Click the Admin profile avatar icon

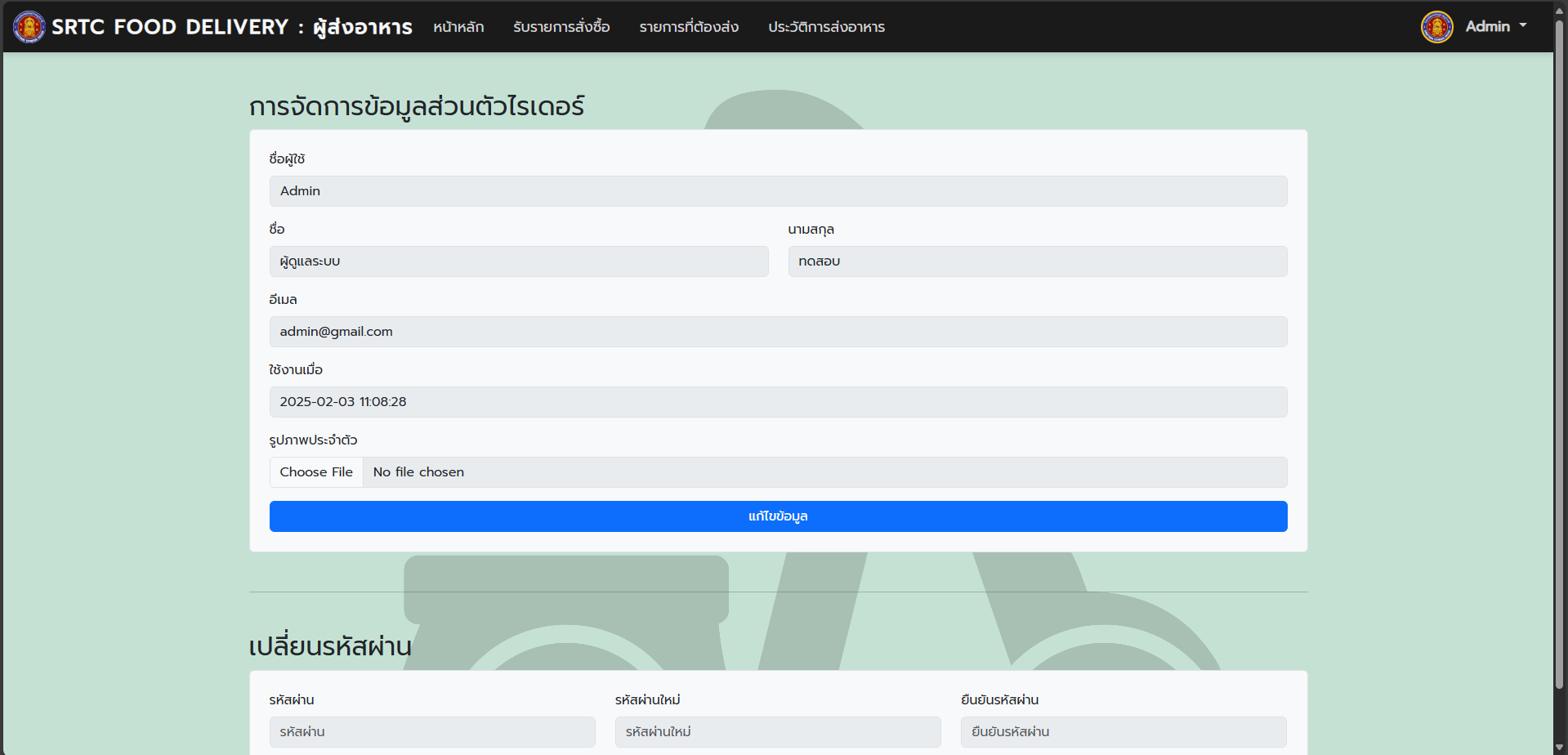pos(1436,27)
